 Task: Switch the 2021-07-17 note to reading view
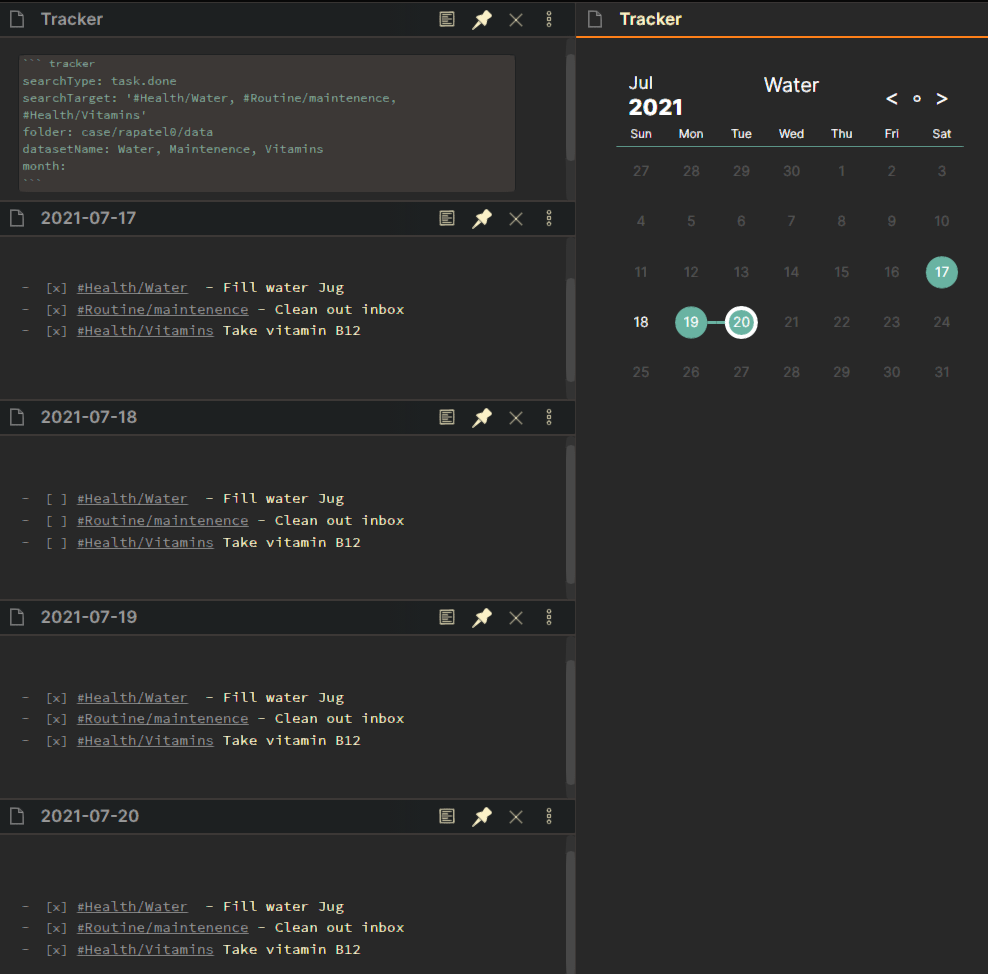coord(447,218)
